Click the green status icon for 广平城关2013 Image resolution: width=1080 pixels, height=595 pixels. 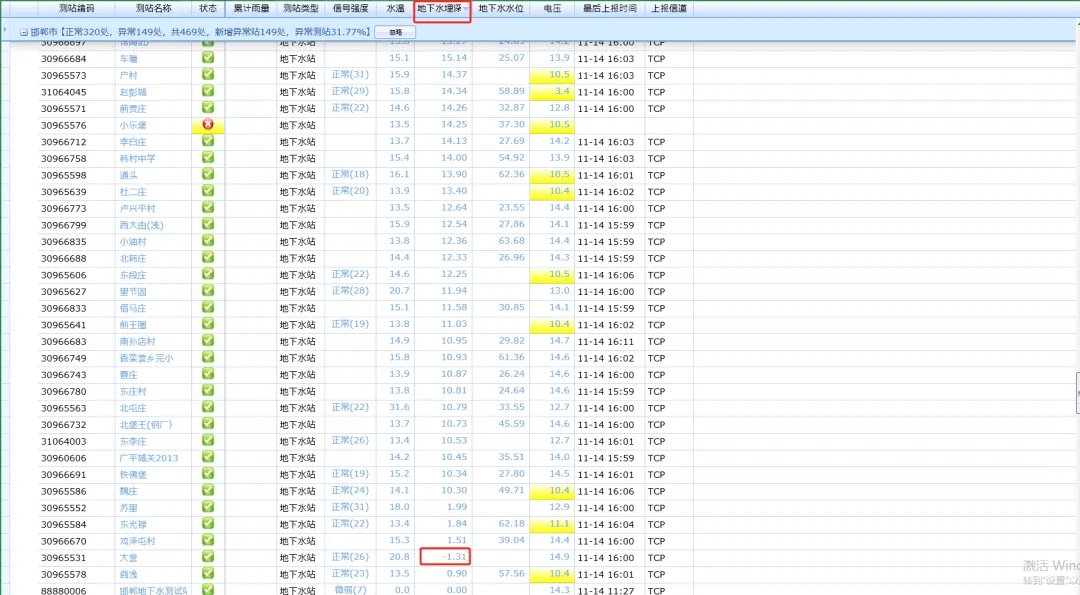coord(208,457)
